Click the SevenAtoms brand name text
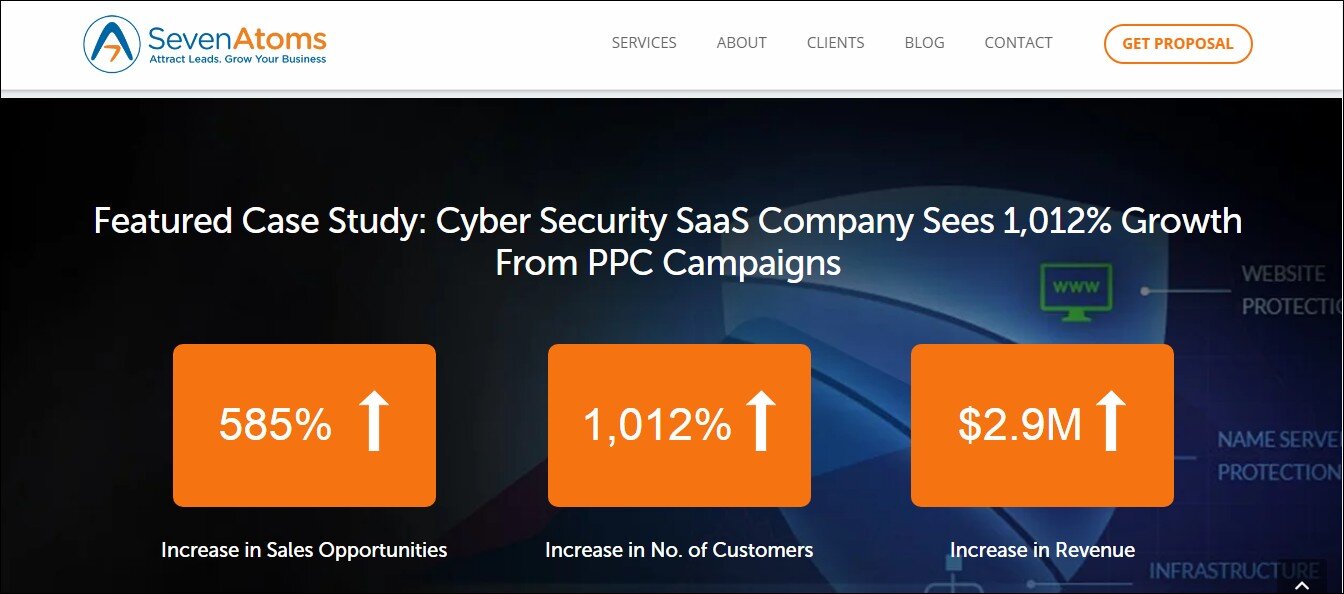The height and width of the screenshot is (594, 1344). click(x=237, y=39)
